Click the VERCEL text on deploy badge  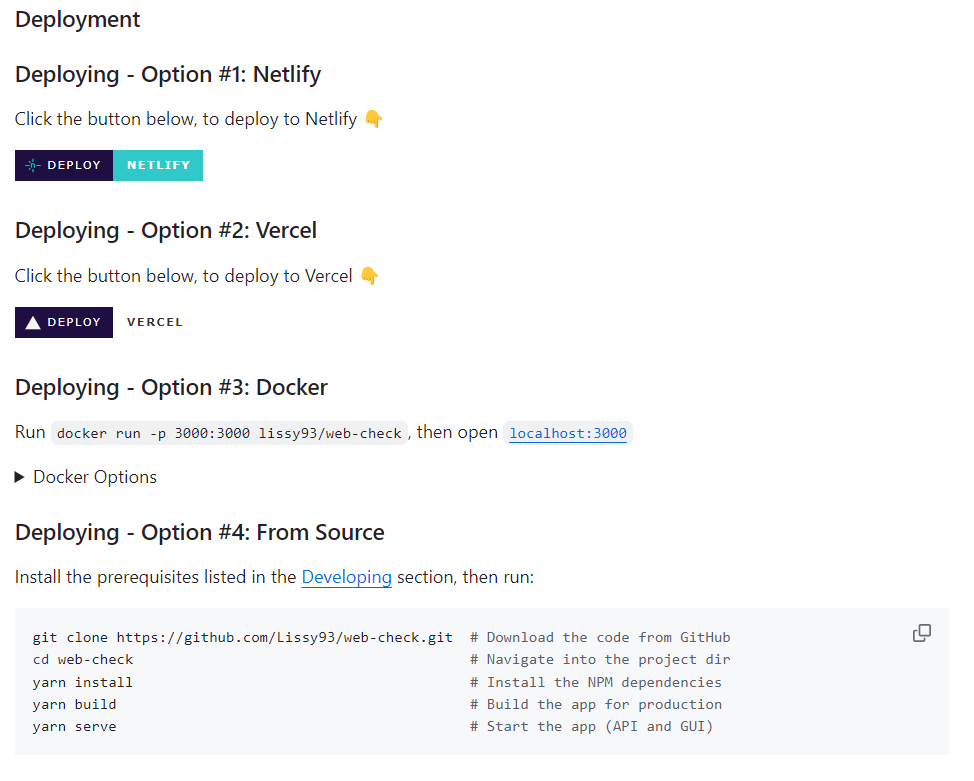point(155,322)
